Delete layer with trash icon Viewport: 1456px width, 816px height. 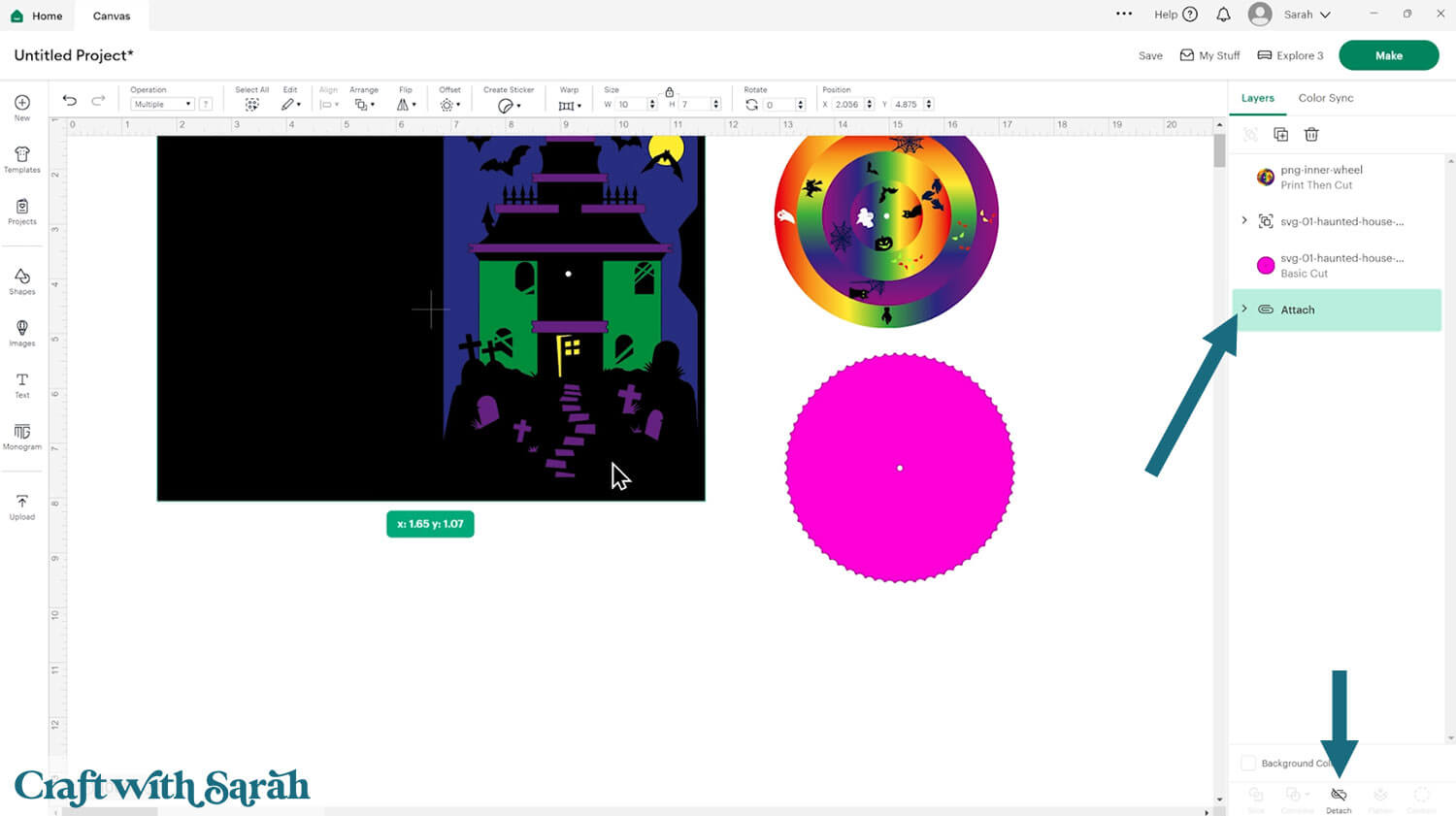(1311, 135)
